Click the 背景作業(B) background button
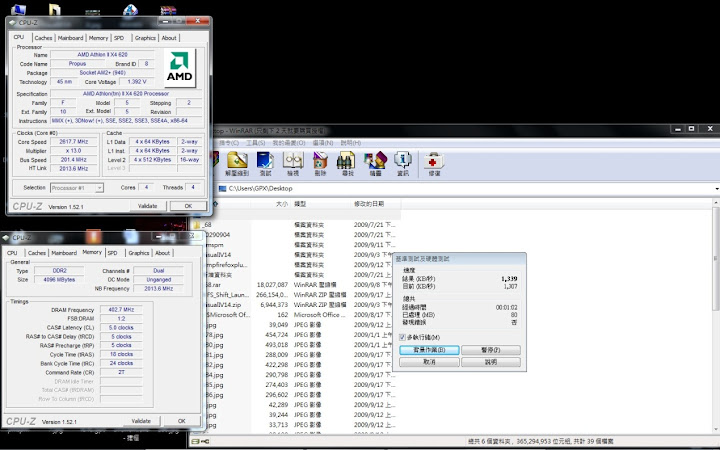 tap(429, 350)
